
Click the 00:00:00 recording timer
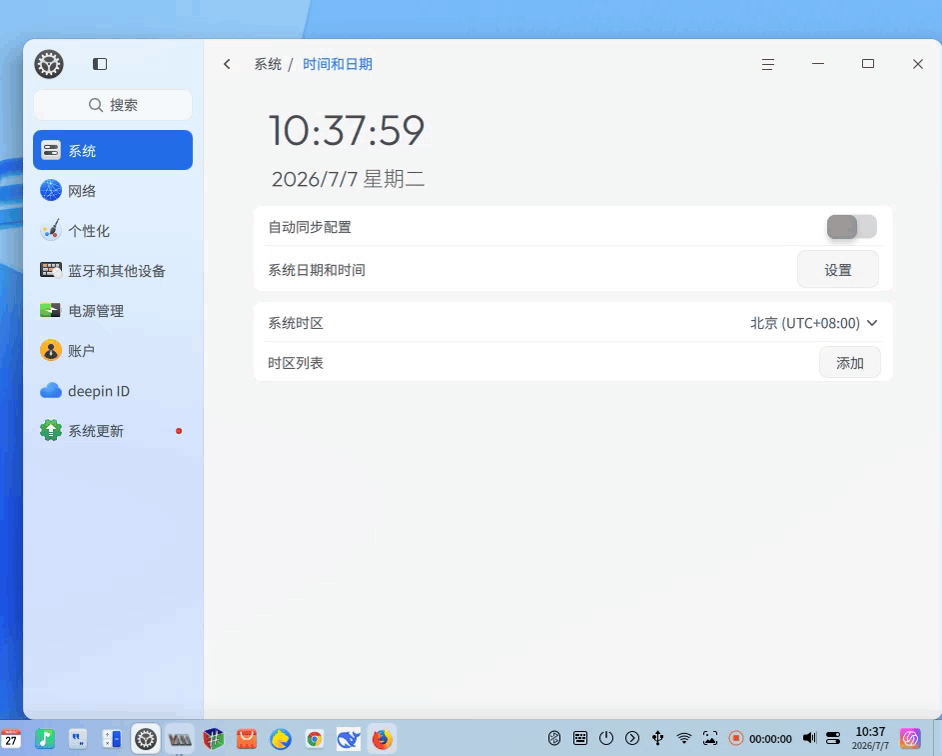pos(770,739)
